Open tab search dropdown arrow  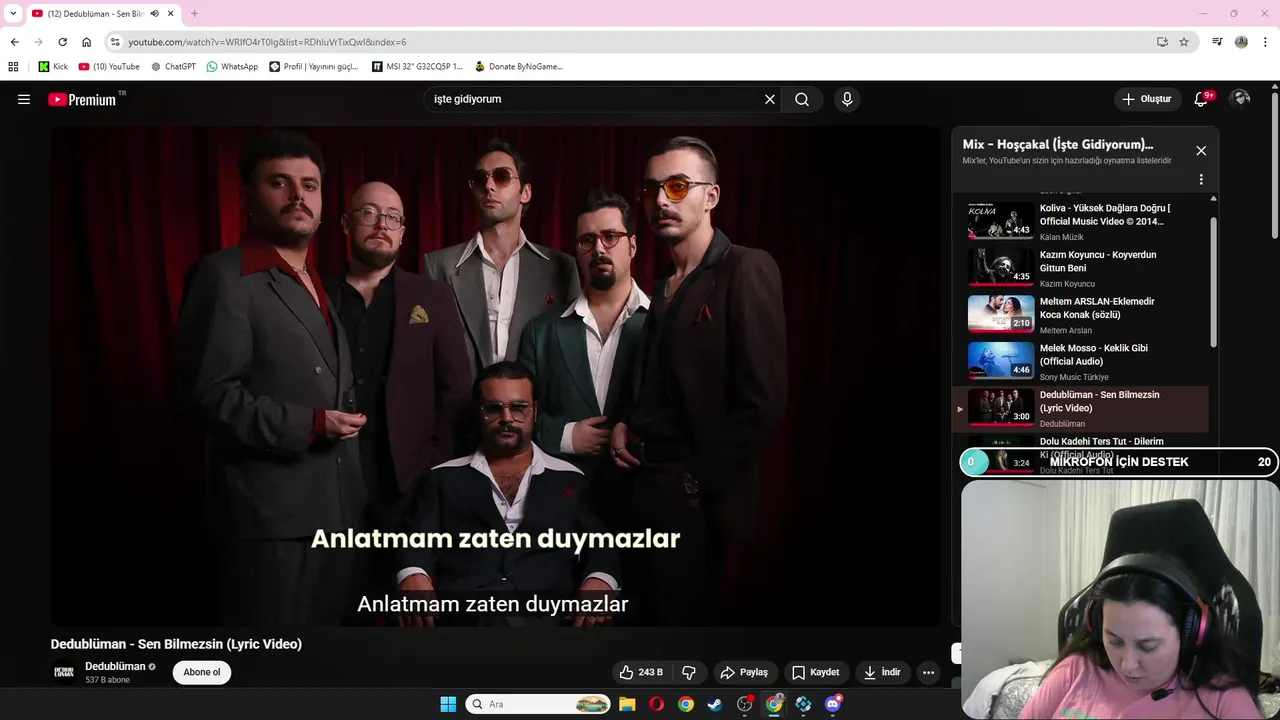click(13, 13)
